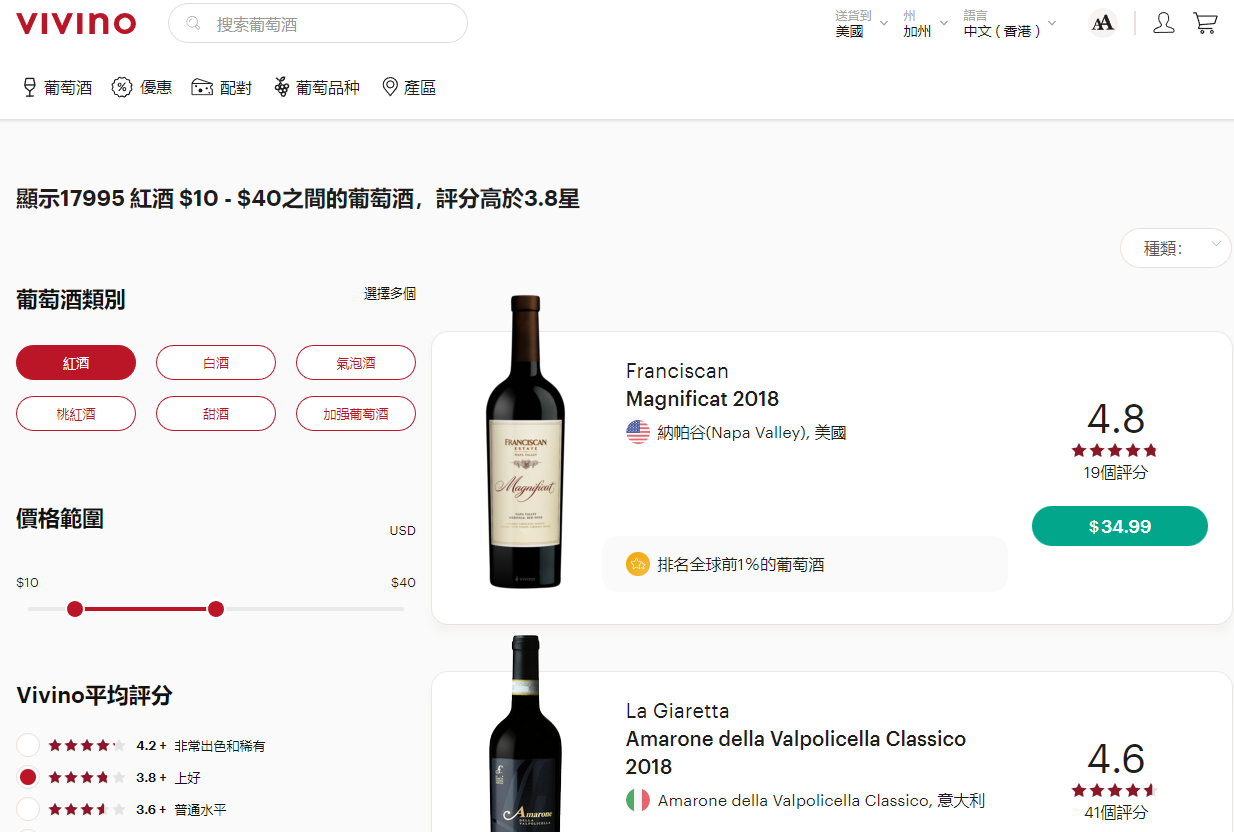1234x832 pixels.
Task: Select the 4.2+ rating radio button
Action: coord(28,745)
